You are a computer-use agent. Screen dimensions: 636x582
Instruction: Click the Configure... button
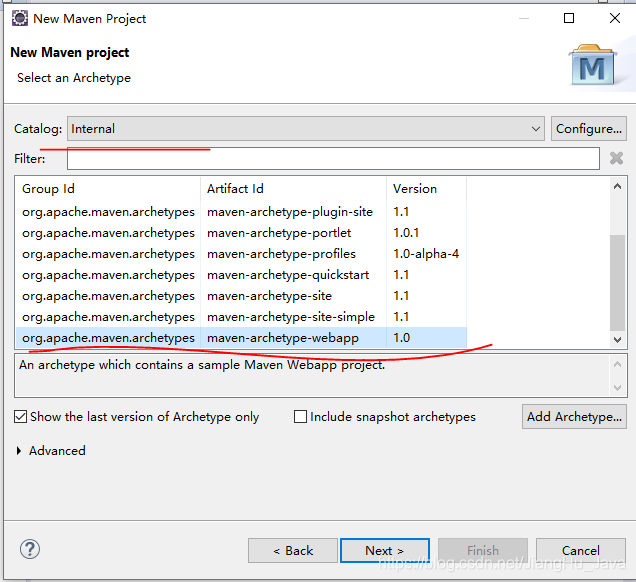click(x=589, y=129)
